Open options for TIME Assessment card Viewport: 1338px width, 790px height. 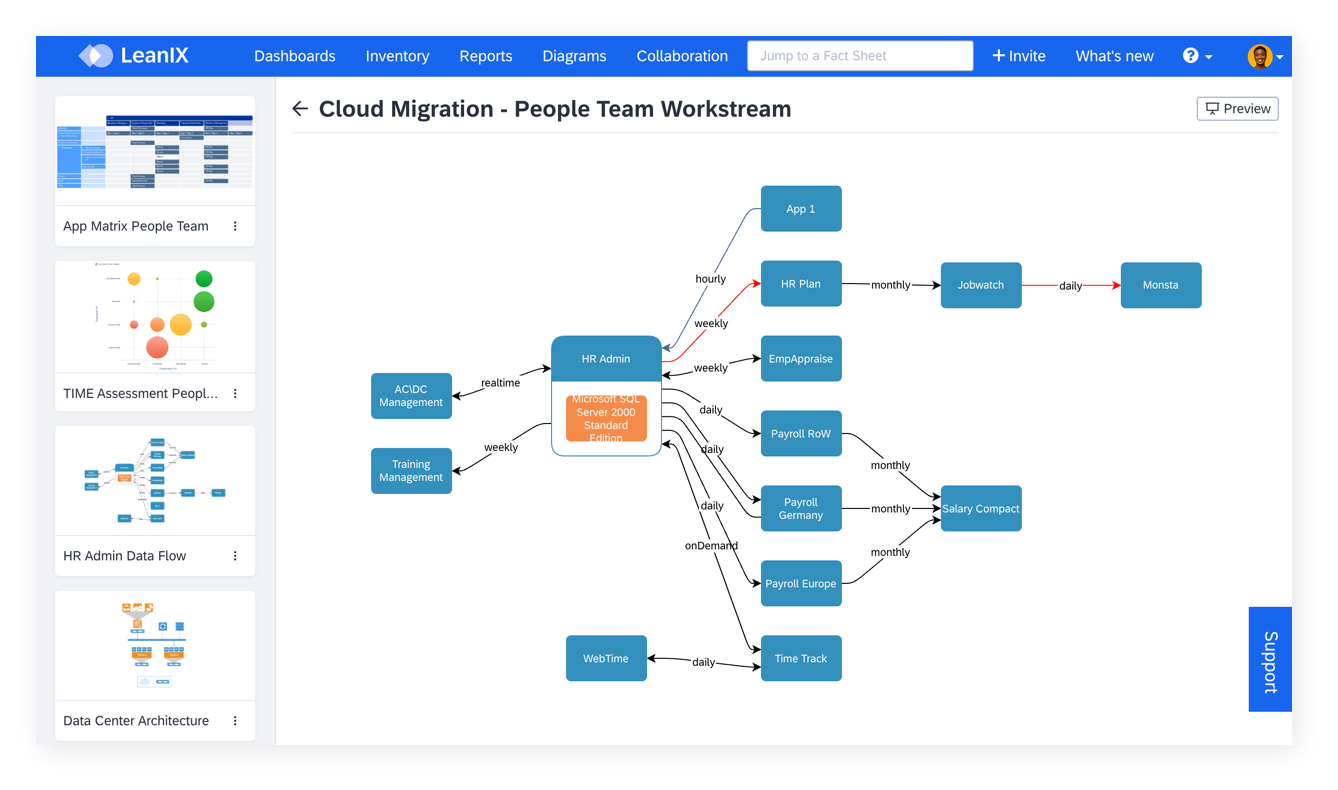236,394
